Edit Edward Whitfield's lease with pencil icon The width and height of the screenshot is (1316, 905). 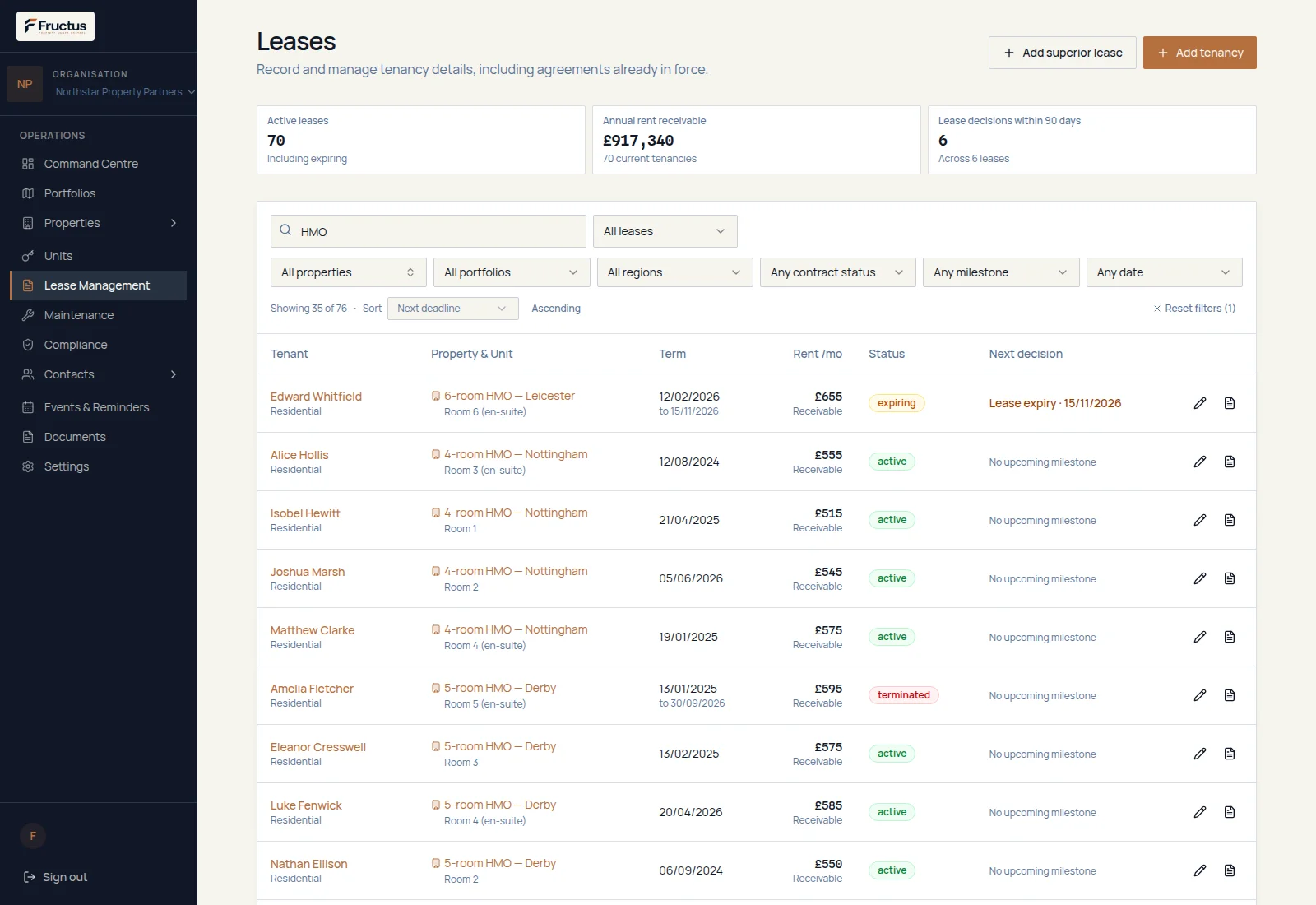pyautogui.click(x=1200, y=403)
